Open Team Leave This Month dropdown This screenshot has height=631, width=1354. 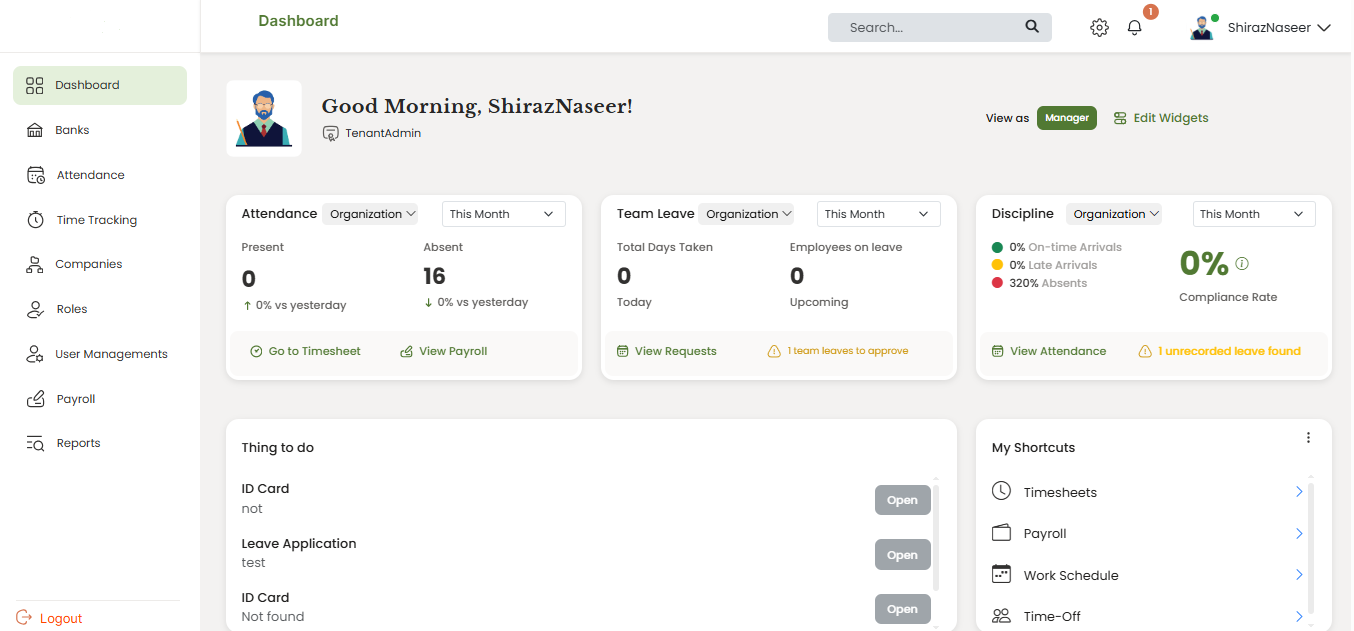click(x=878, y=214)
